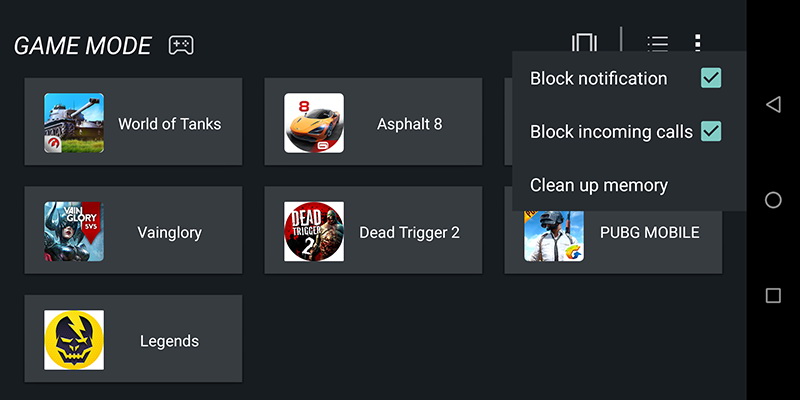
Task: Open the Legends skull icon
Action: pos(74,340)
